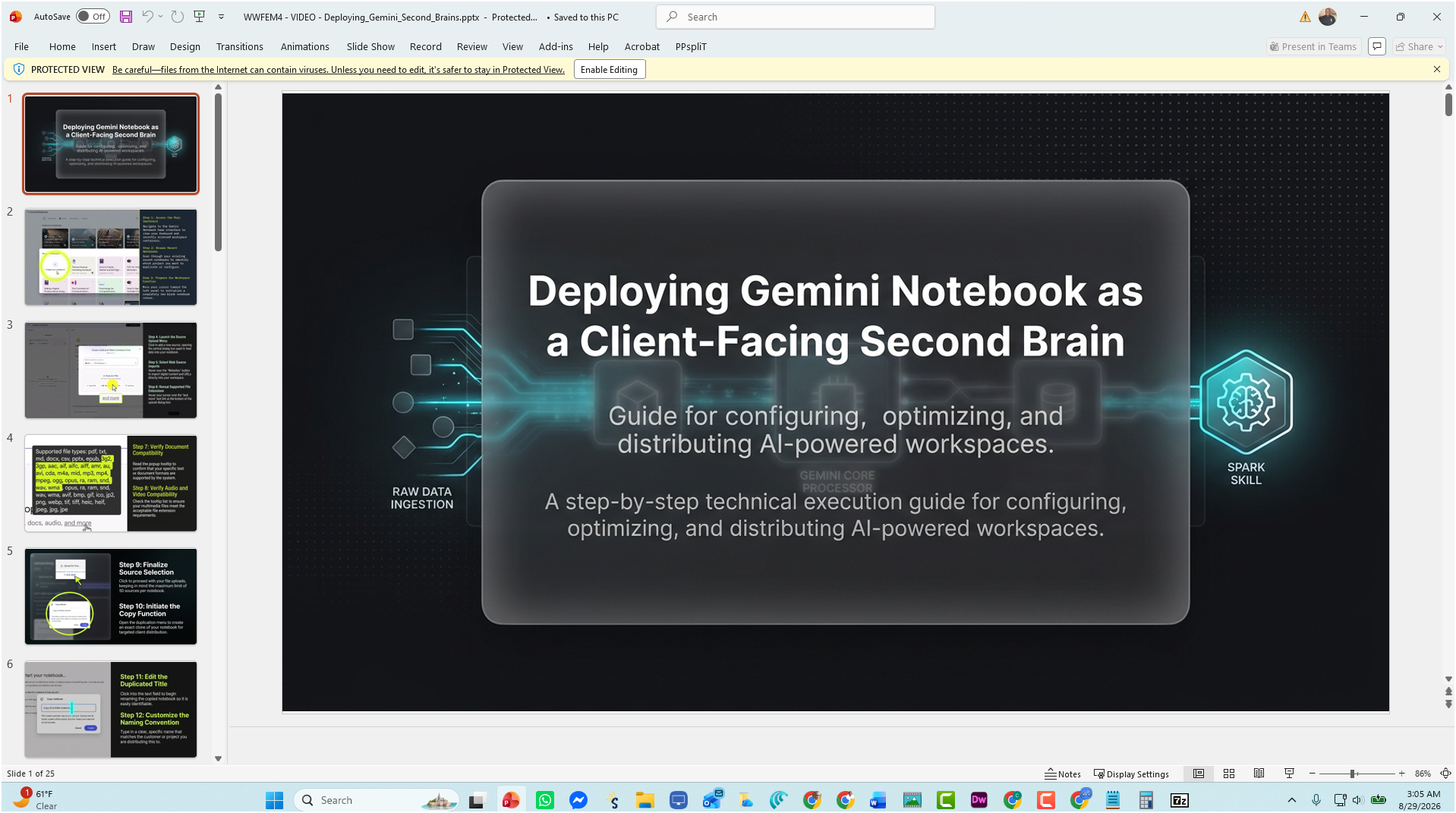The width and height of the screenshot is (1456, 813).
Task: Click the zoom in plus button
Action: tap(1401, 774)
